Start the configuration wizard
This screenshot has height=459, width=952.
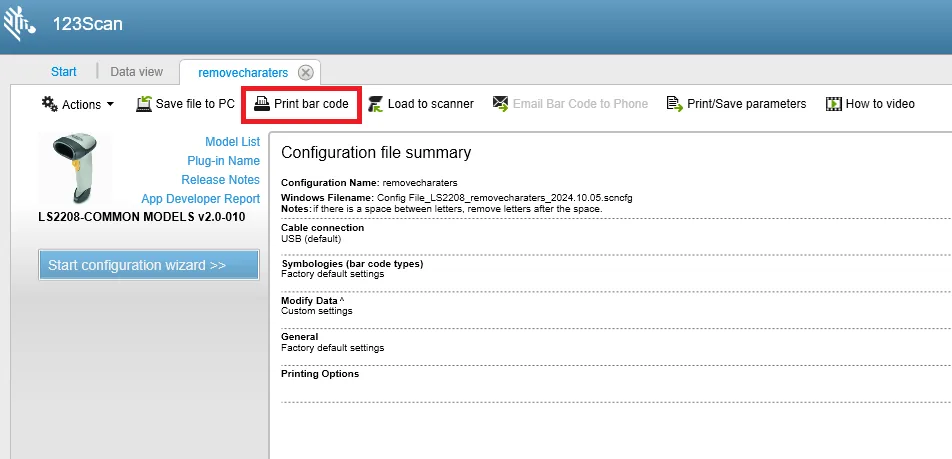point(149,265)
